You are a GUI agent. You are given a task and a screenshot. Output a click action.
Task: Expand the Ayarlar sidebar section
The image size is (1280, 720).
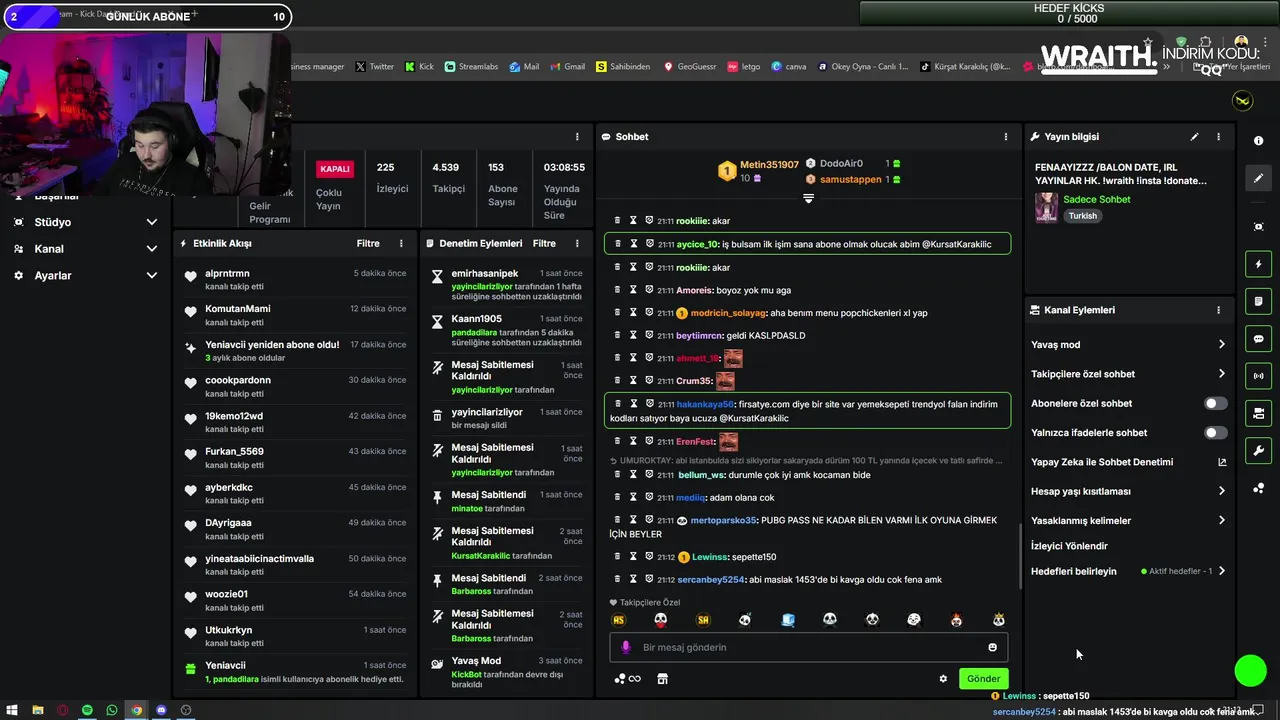point(85,275)
